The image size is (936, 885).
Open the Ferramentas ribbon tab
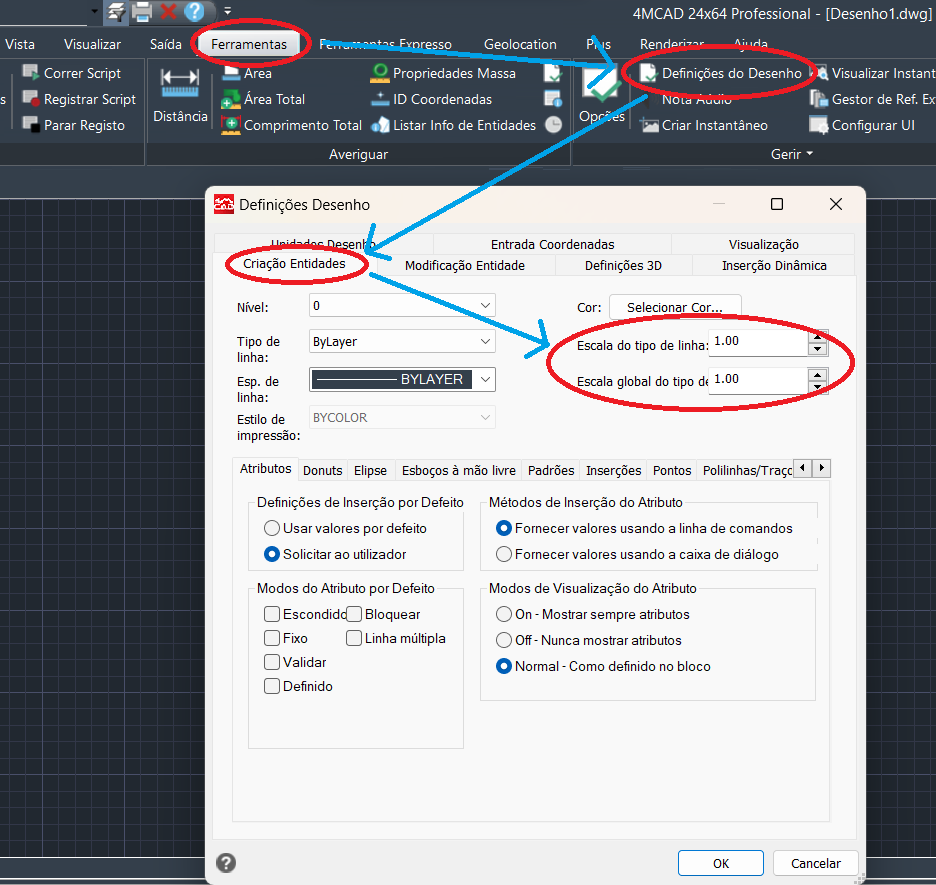click(x=249, y=44)
